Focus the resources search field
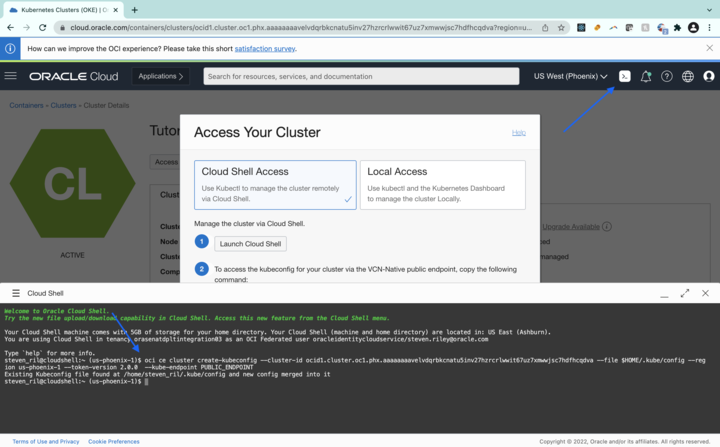This screenshot has height=447, width=720. 361,76
